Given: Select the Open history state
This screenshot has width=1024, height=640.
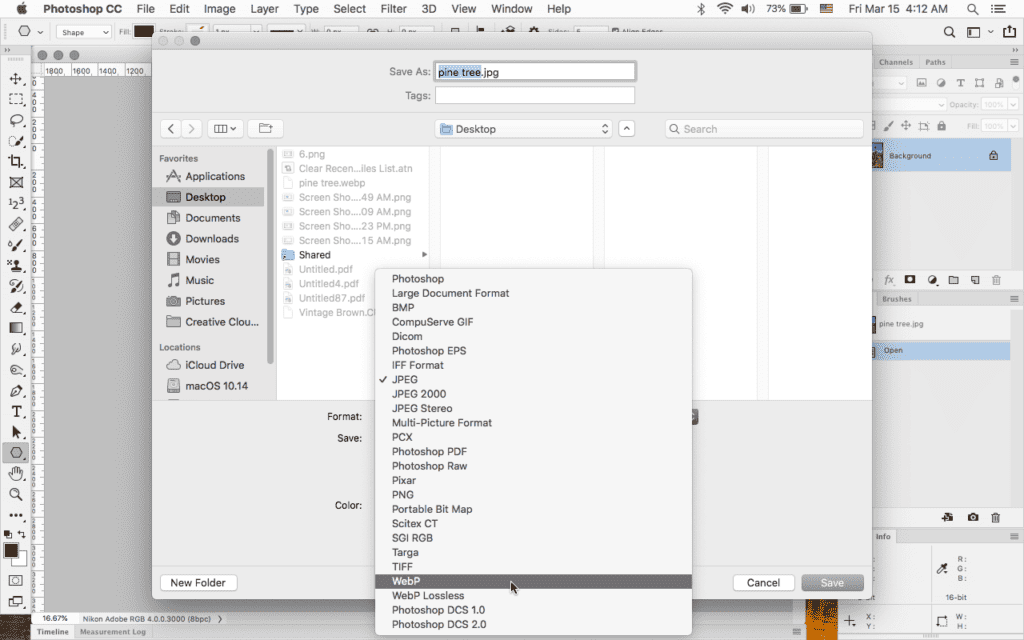Looking at the screenshot, I should coord(942,351).
